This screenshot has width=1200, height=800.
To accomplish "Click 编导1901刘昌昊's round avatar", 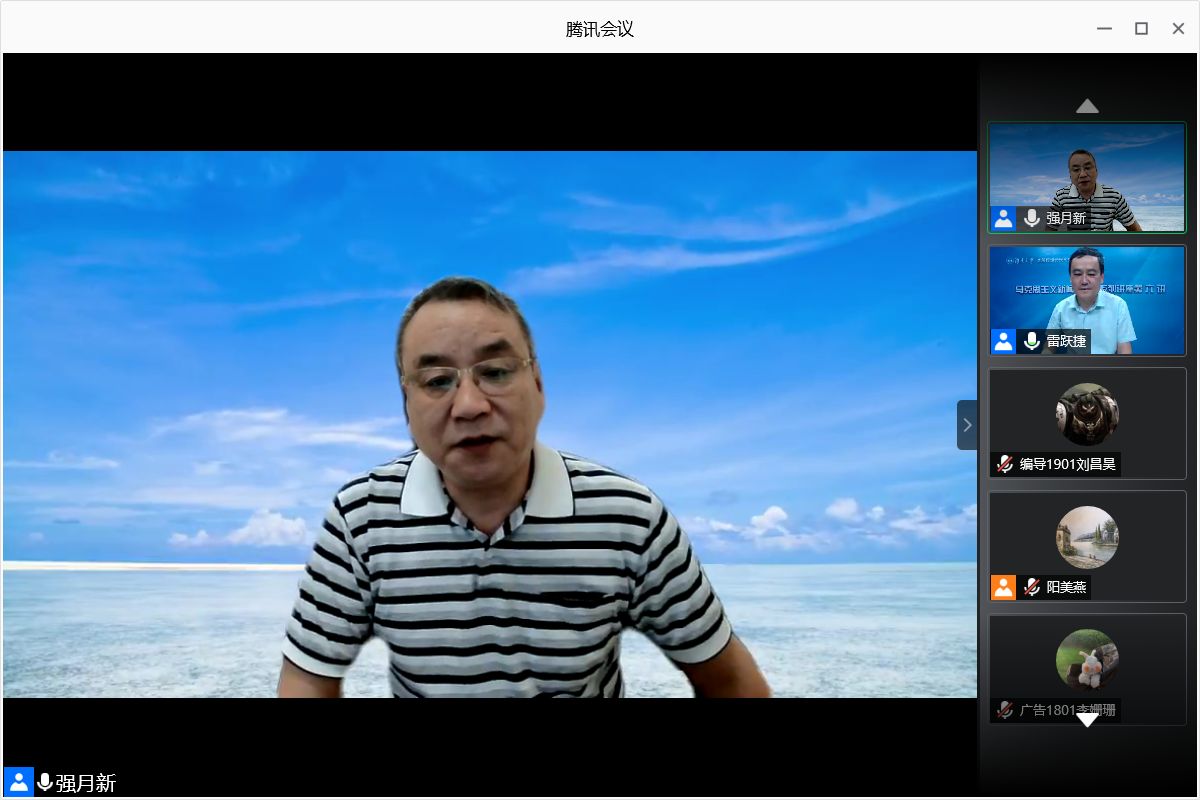I will tap(1087, 414).
